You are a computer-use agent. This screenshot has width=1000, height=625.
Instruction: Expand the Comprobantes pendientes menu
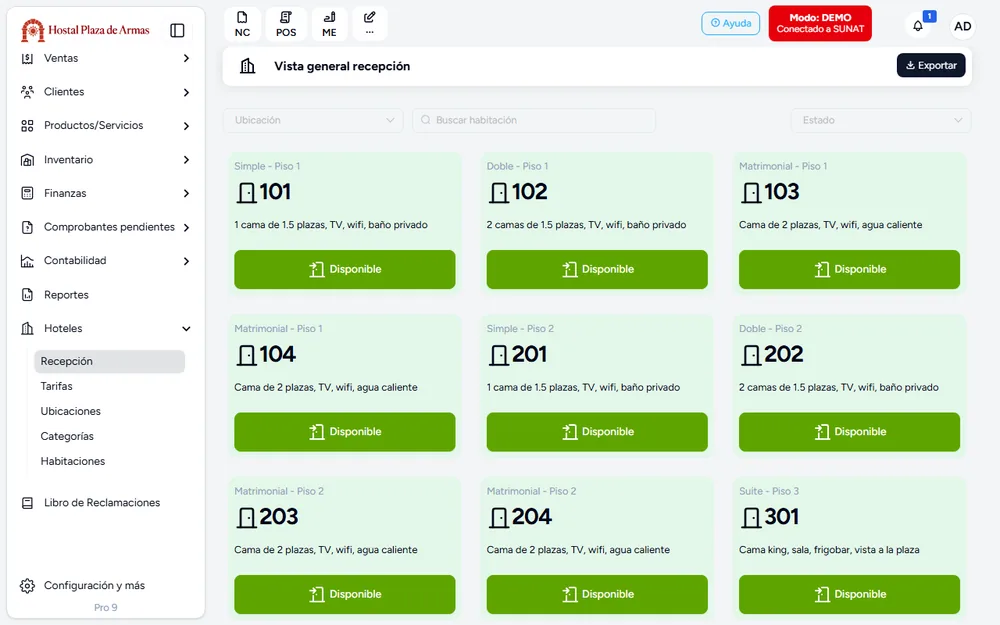click(105, 227)
